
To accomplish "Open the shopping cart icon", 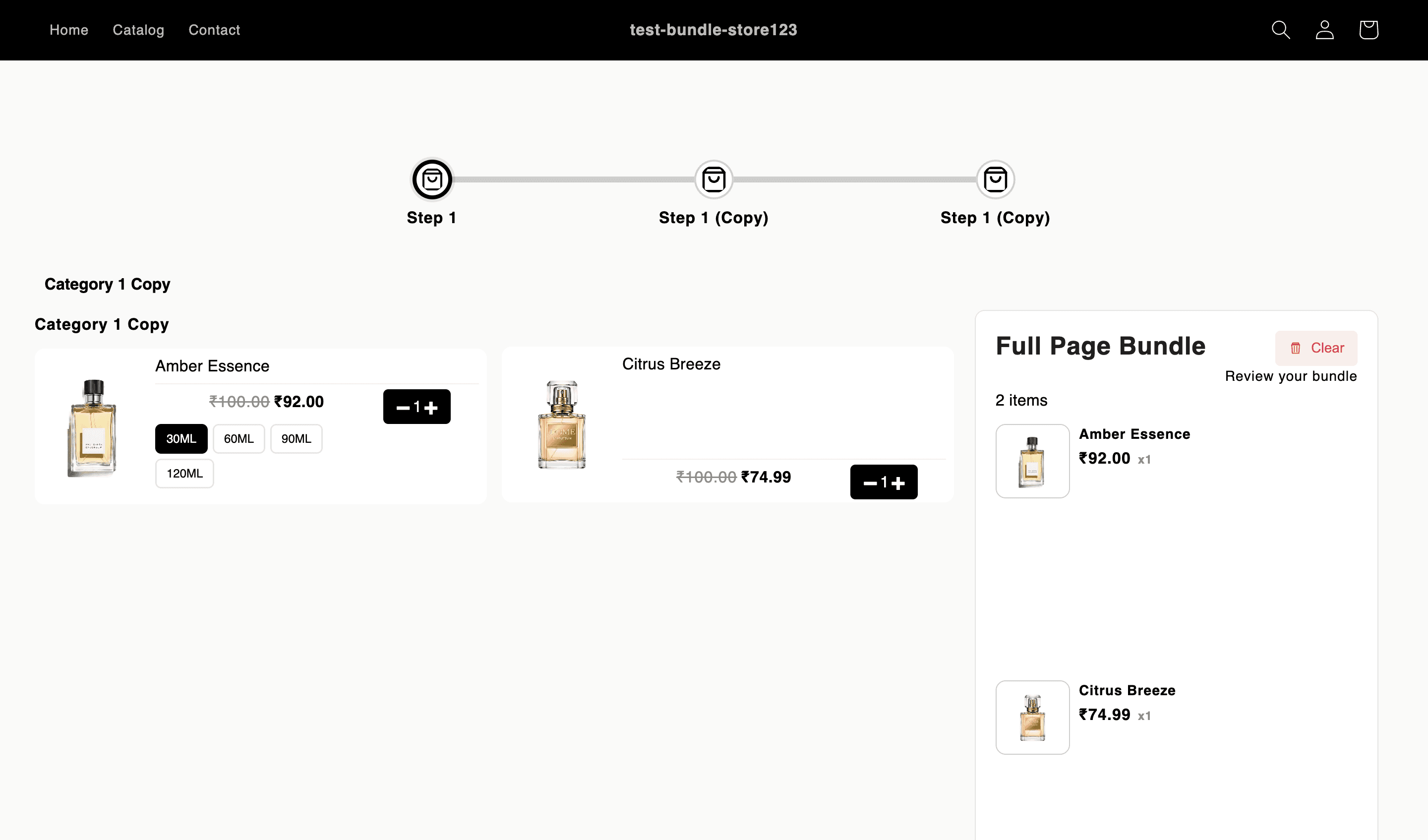I will point(1368,30).
